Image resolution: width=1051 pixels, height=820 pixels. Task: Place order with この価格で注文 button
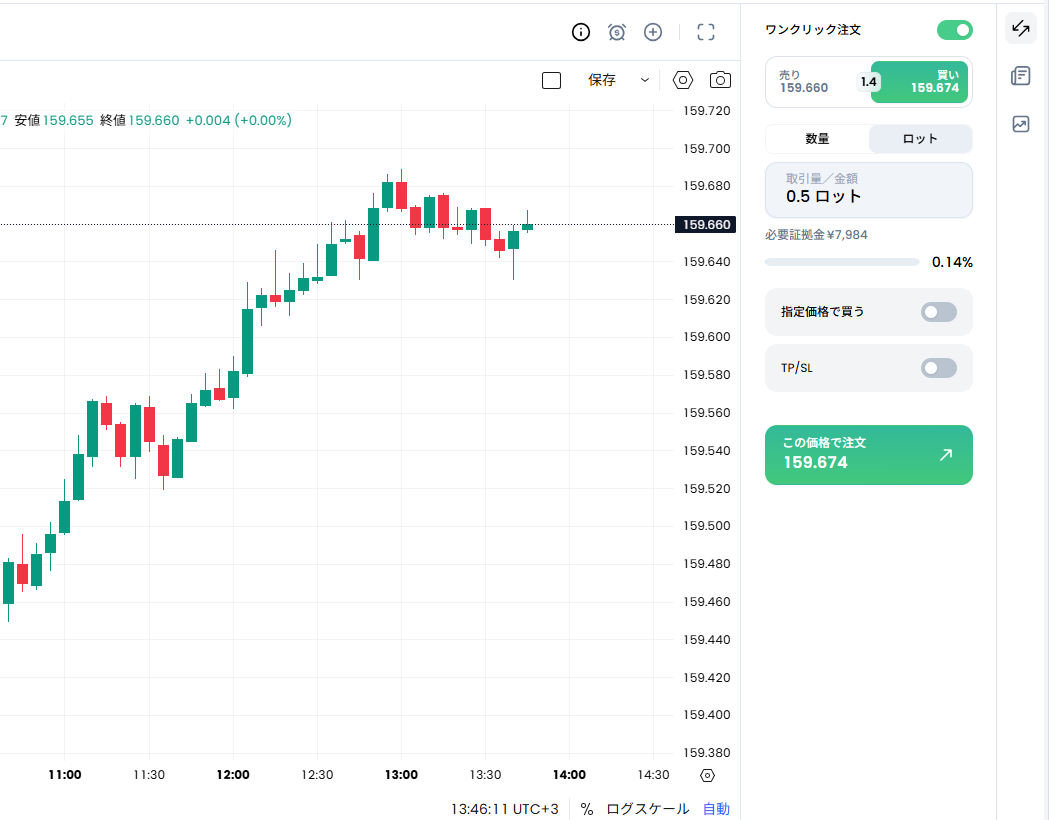[x=869, y=455]
